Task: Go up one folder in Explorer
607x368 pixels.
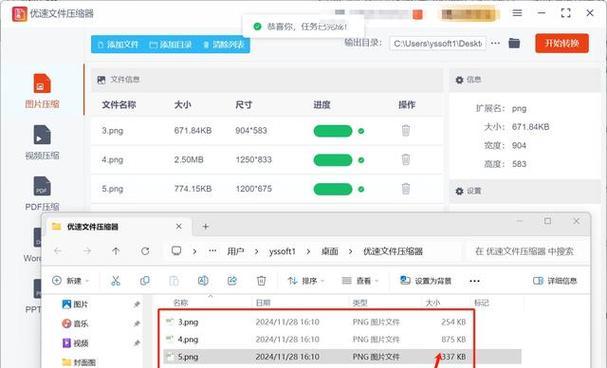Action: coord(116,251)
